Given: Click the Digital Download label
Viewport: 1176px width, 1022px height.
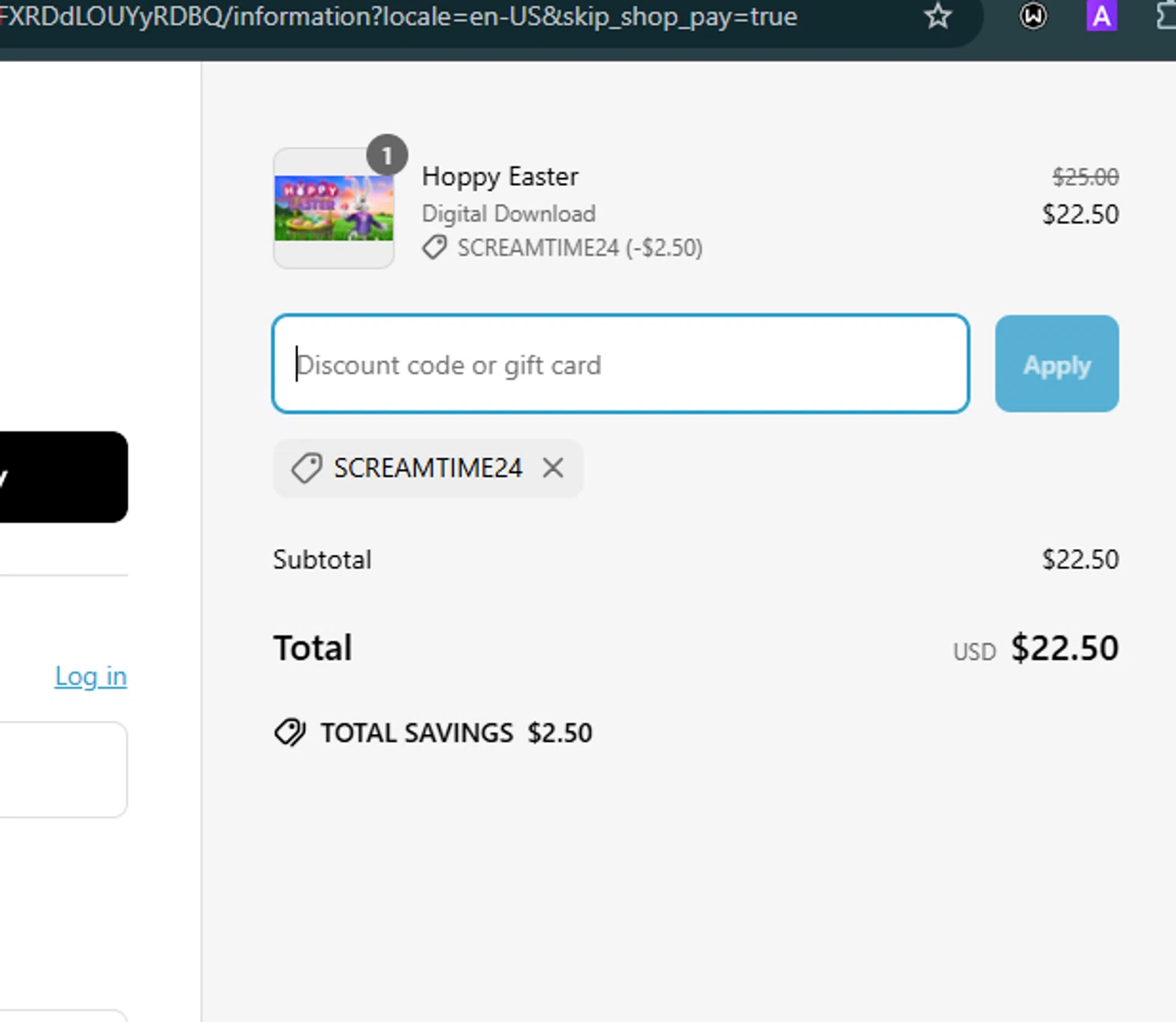Looking at the screenshot, I should pyautogui.click(x=509, y=213).
